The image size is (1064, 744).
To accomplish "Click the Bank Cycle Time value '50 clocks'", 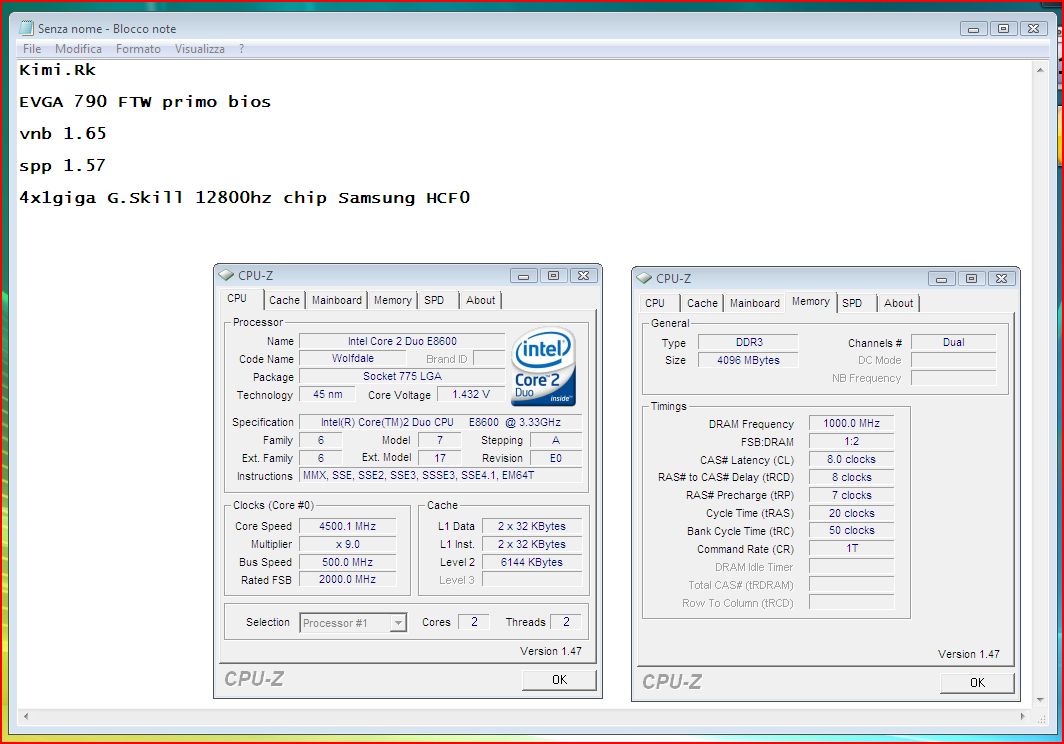I will tap(852, 530).
